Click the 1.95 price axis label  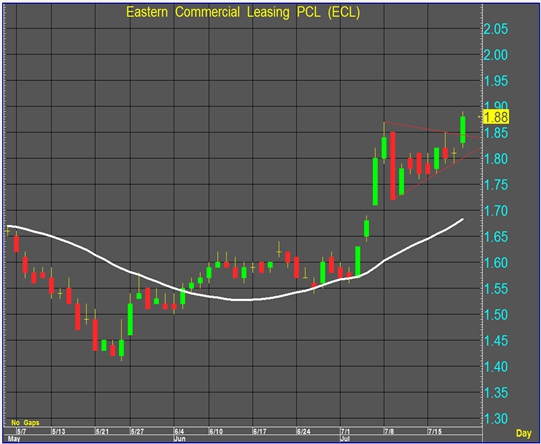496,81
